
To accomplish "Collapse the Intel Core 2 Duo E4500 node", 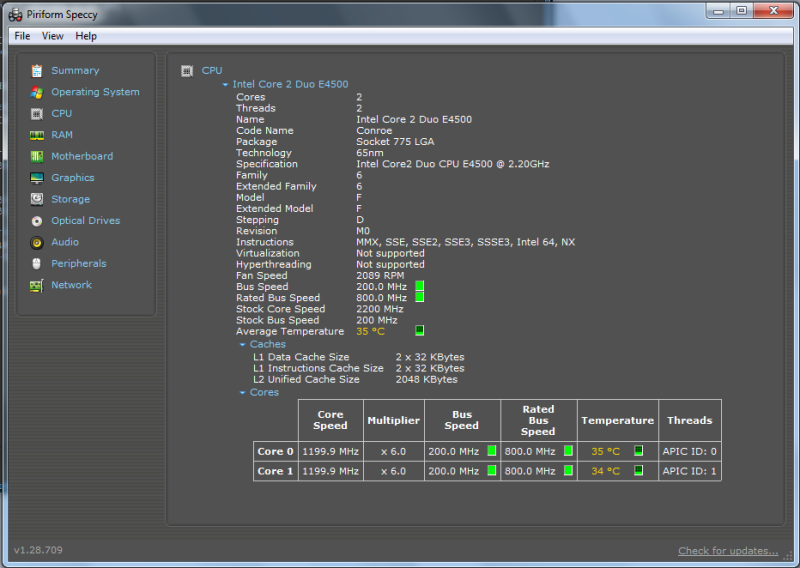I will point(226,85).
